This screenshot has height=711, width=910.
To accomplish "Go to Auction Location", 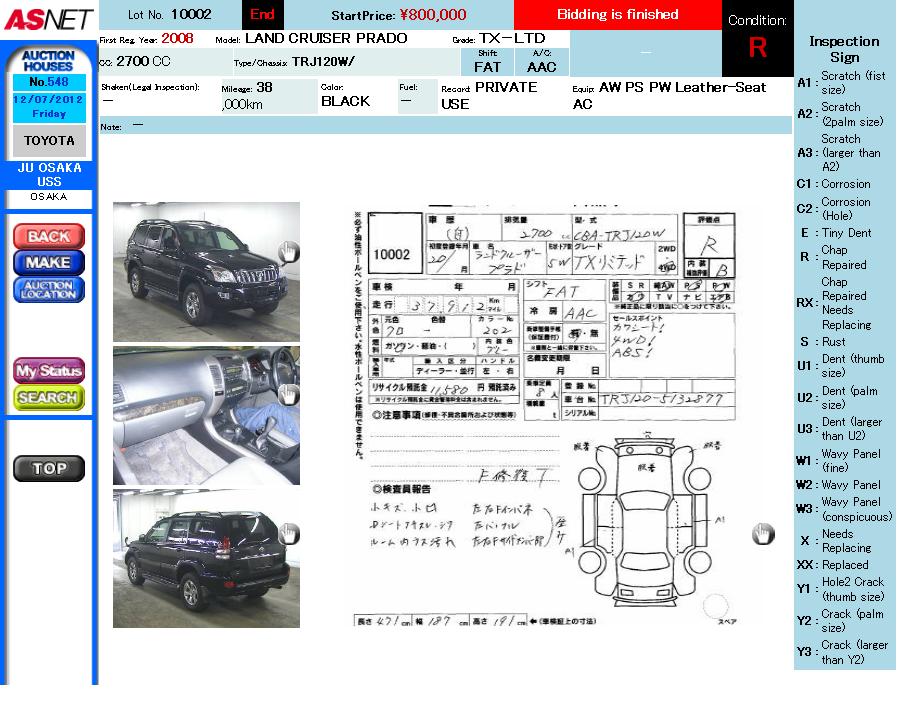I will pos(49,290).
